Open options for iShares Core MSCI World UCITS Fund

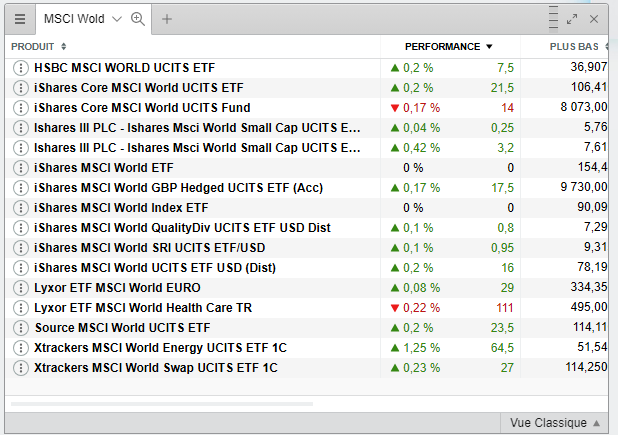coord(20,108)
